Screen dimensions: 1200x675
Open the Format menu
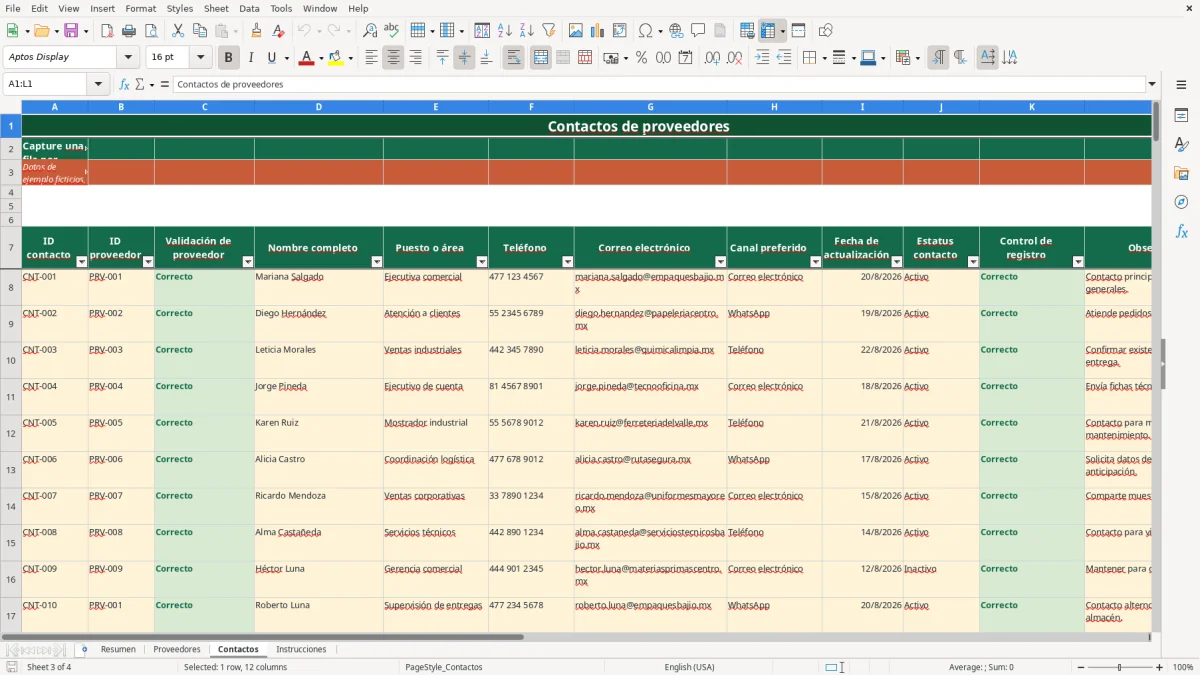[140, 8]
